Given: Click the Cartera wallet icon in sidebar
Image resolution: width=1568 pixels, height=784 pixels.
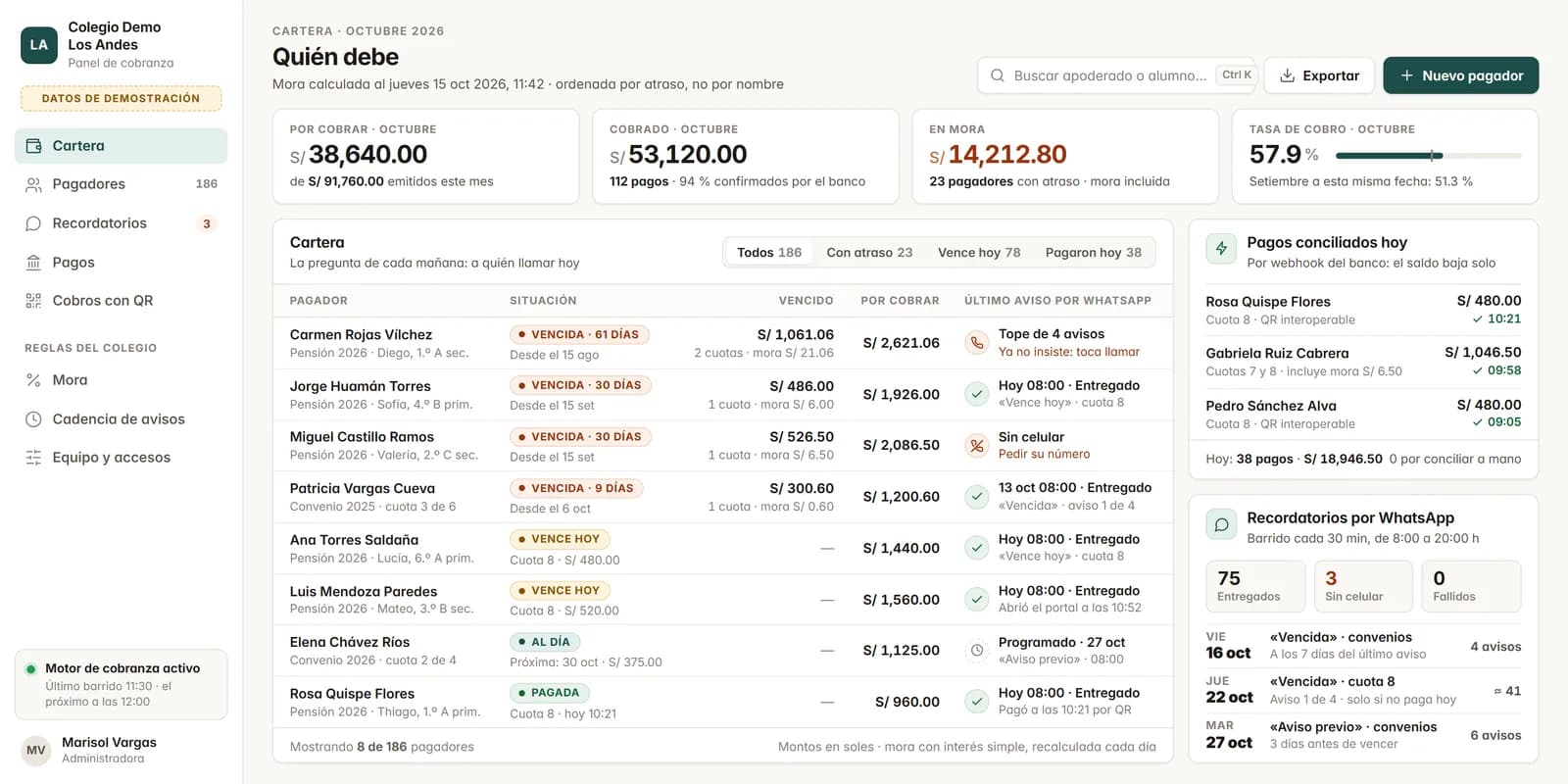Looking at the screenshot, I should pyautogui.click(x=33, y=146).
